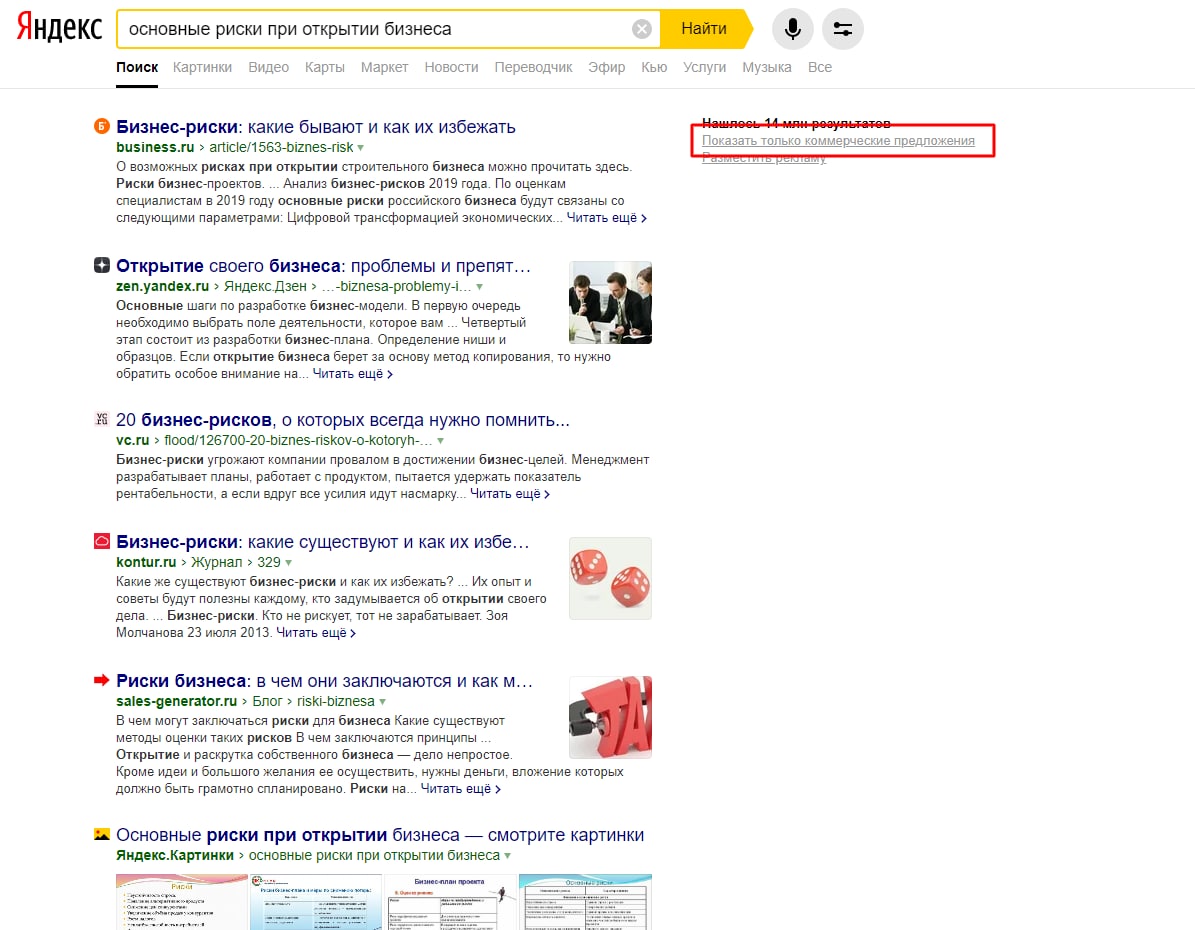Click 'Показать только коммерческие предложения' link

tap(838, 140)
